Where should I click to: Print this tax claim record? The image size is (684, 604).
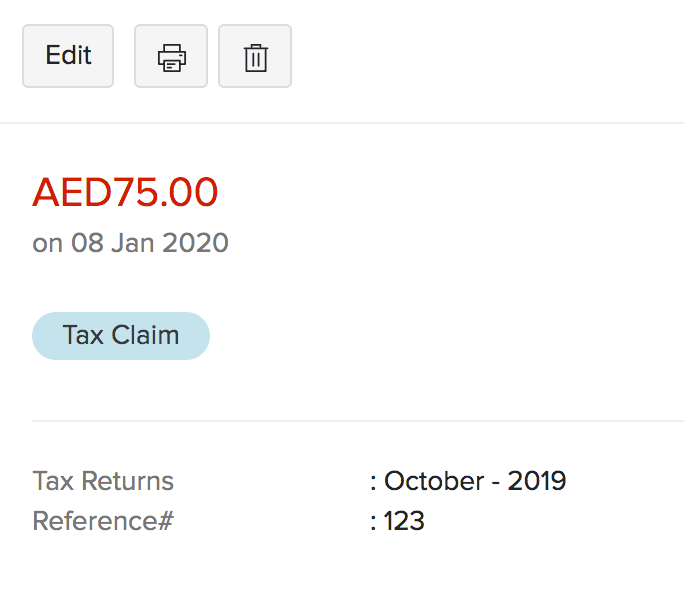point(171,57)
